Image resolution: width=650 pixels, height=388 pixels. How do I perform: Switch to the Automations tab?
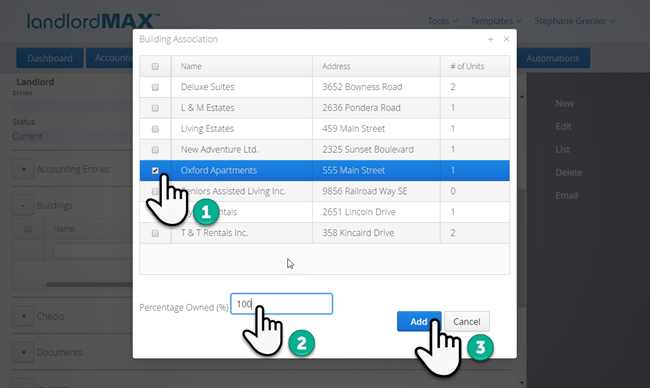click(x=553, y=58)
